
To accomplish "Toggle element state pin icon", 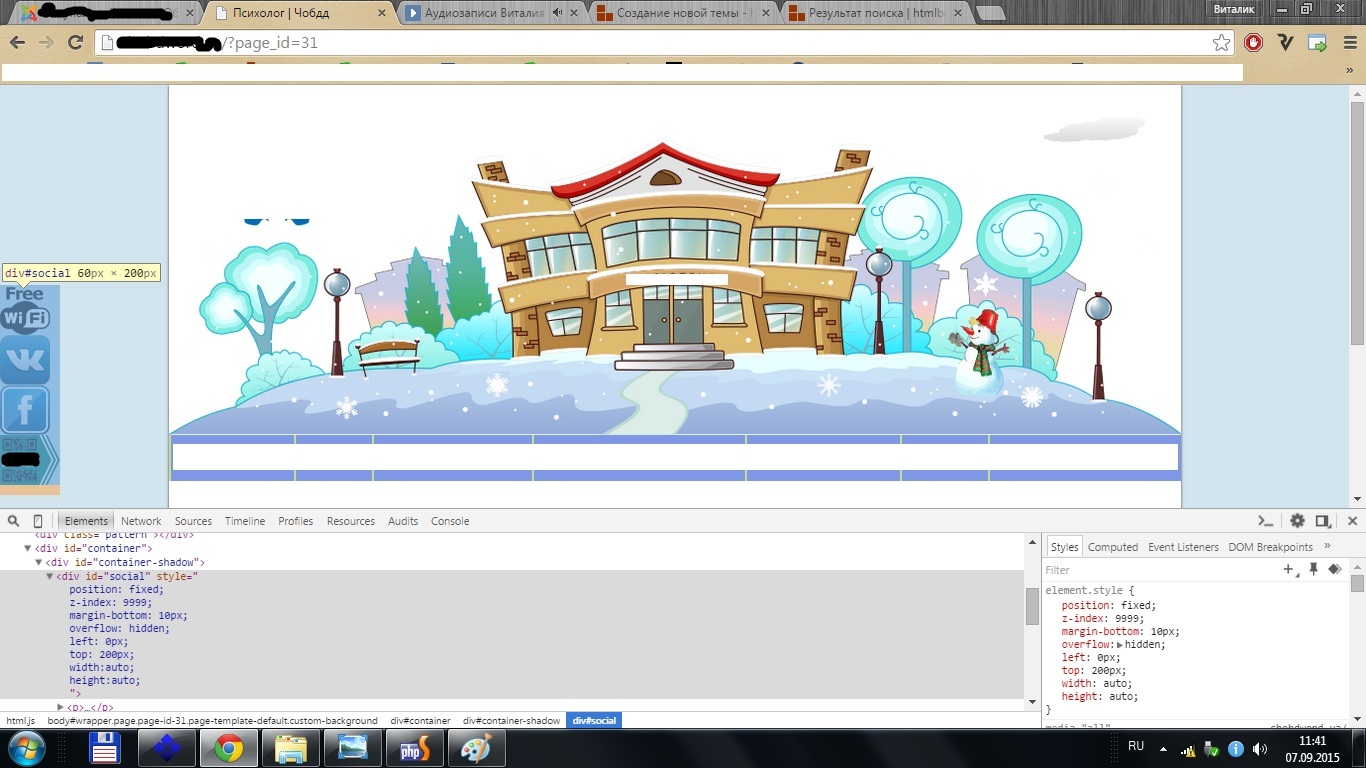I will click(x=1313, y=569).
